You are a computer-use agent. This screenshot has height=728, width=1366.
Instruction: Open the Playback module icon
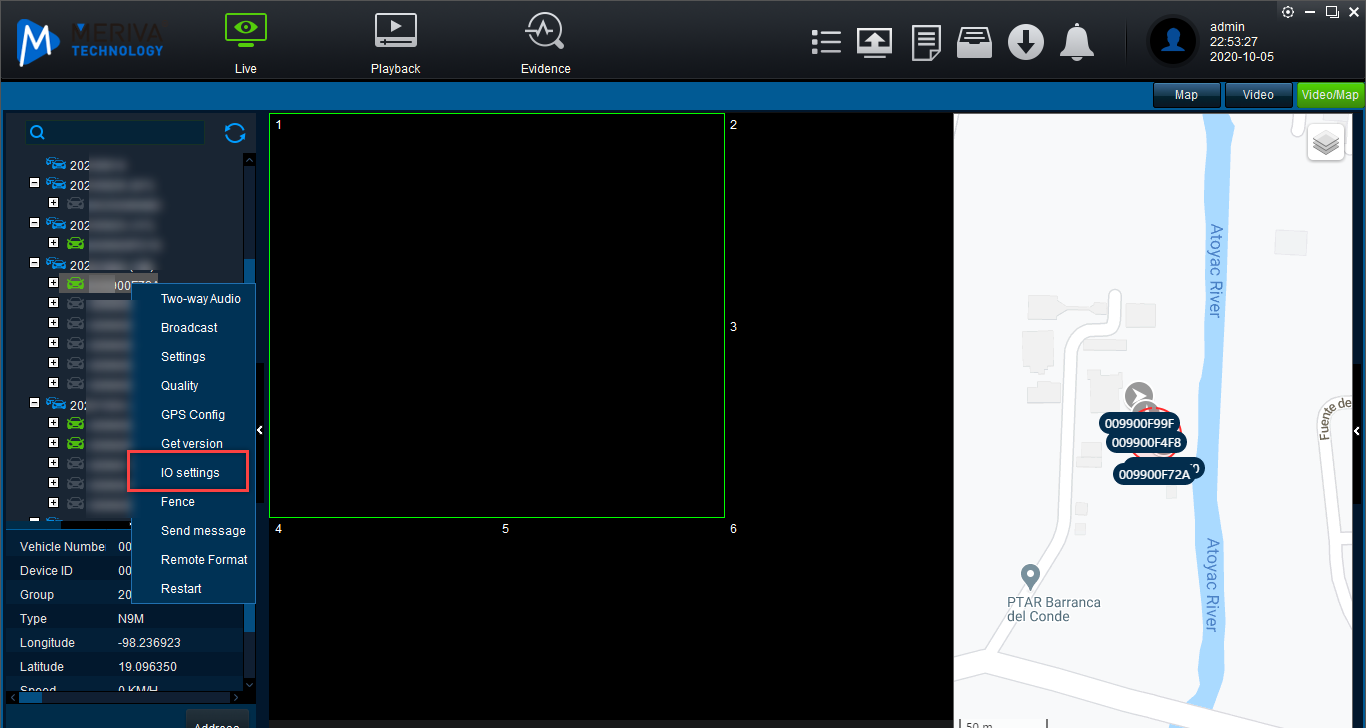pos(395,33)
